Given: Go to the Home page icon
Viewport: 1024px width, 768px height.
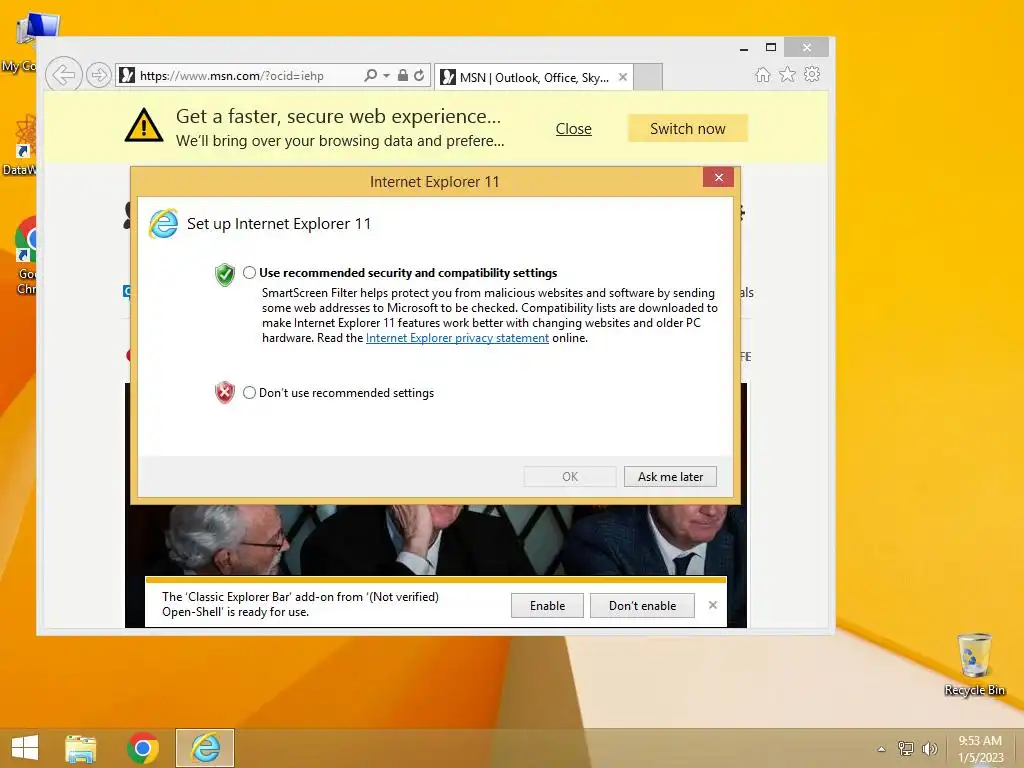Looking at the screenshot, I should coord(763,74).
